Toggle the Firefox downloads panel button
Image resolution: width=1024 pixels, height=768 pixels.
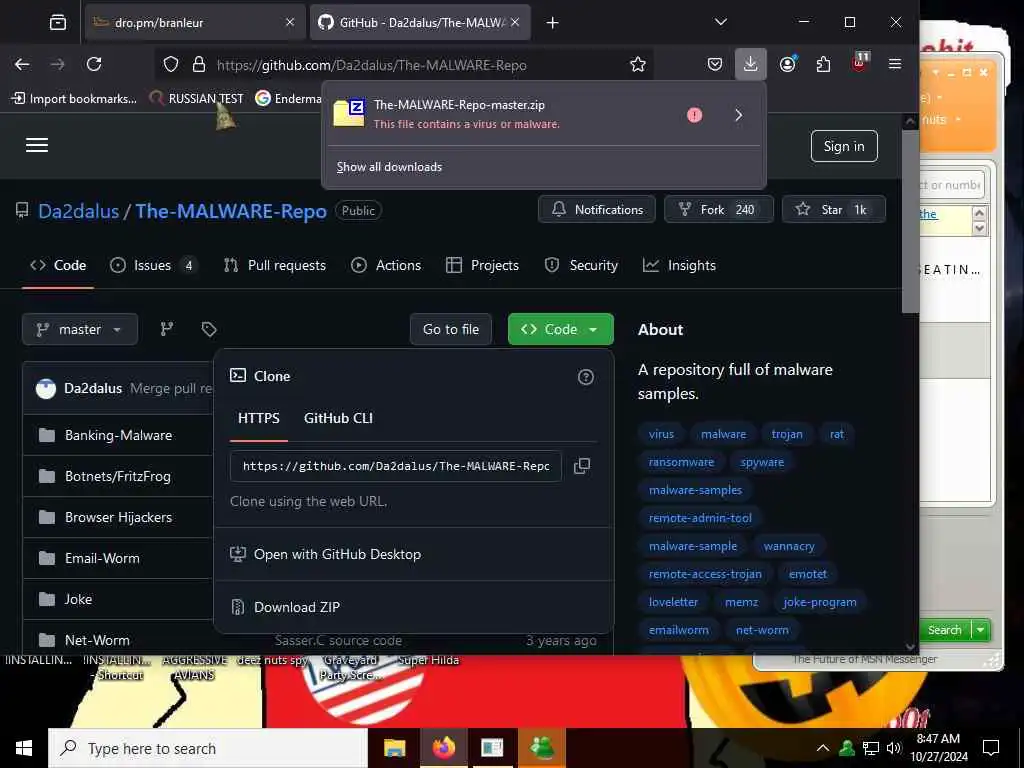[x=750, y=64]
